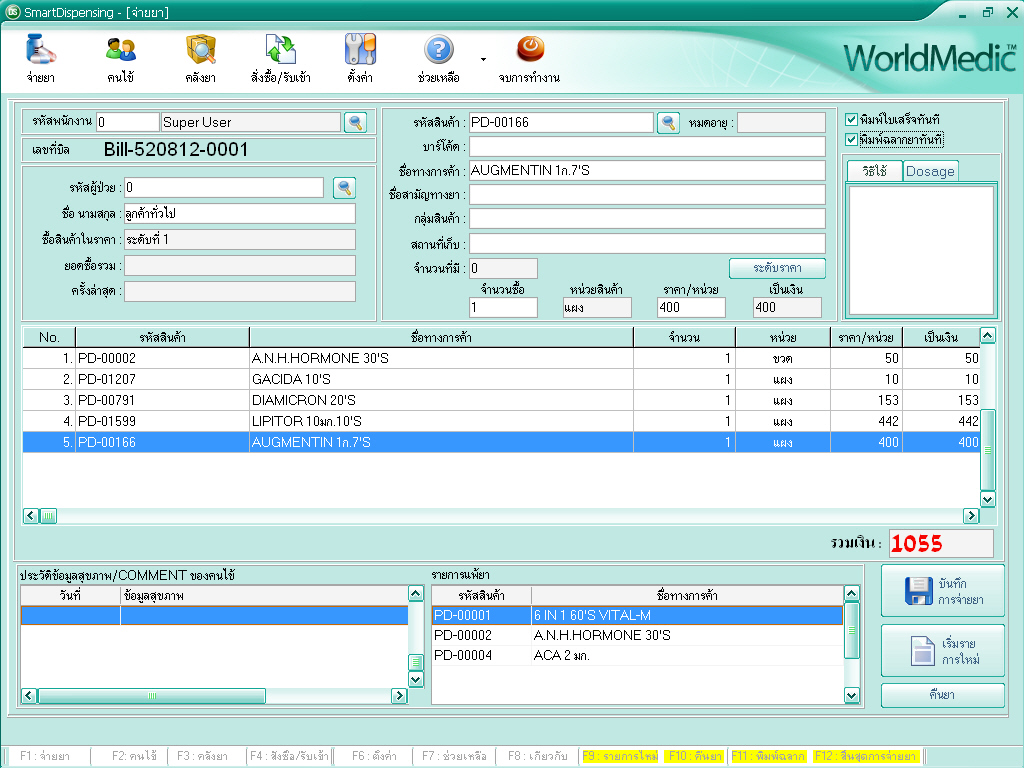Click health history horizontal scrollbar thumb

(152, 696)
